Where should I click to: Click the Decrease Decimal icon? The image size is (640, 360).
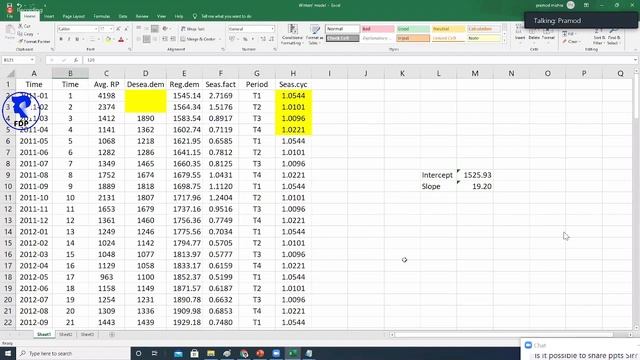coord(271,39)
